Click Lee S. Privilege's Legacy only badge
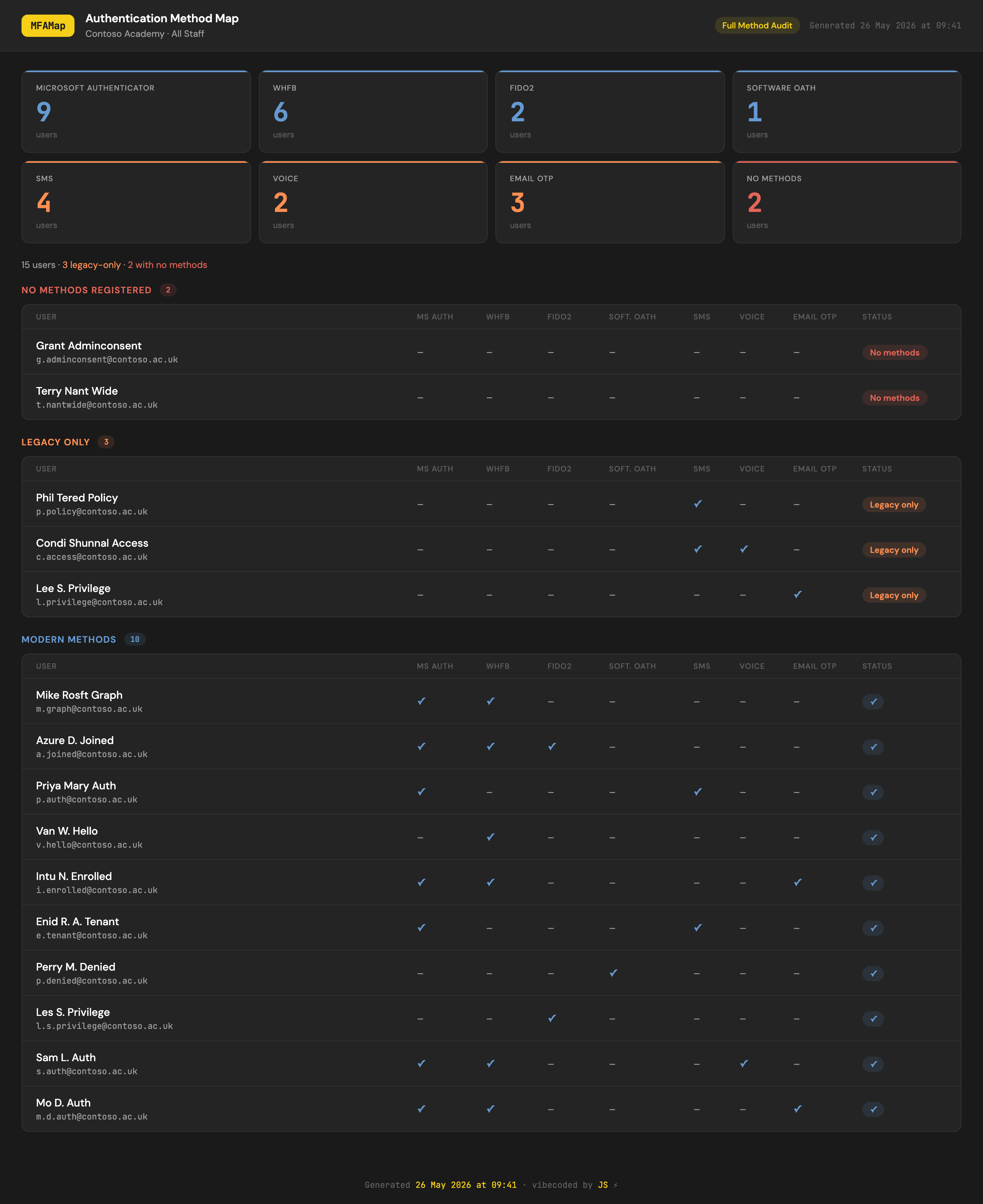Viewport: 983px width, 1204px height. coord(894,595)
